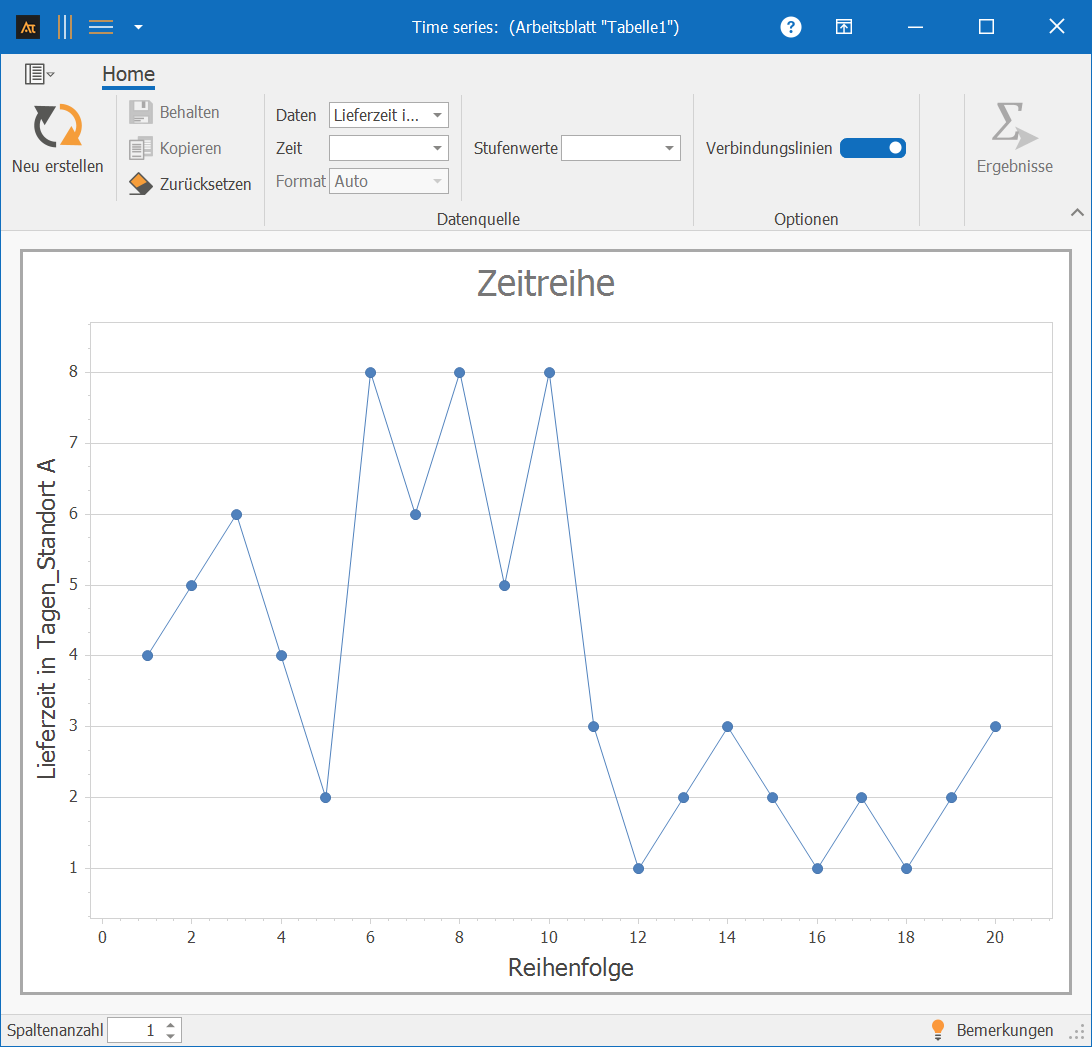This screenshot has height=1047, width=1092.
Task: Click the Behalten save icon
Action: [141, 112]
